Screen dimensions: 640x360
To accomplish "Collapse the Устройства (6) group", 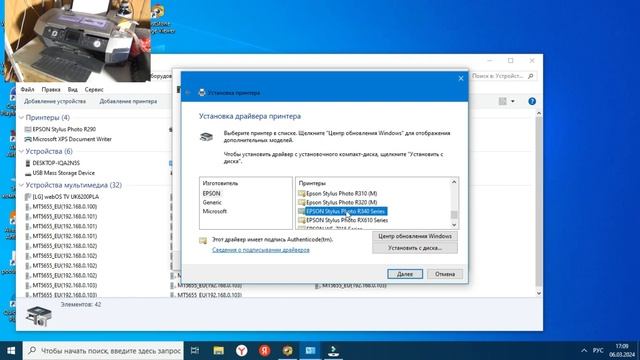I will tap(22, 151).
